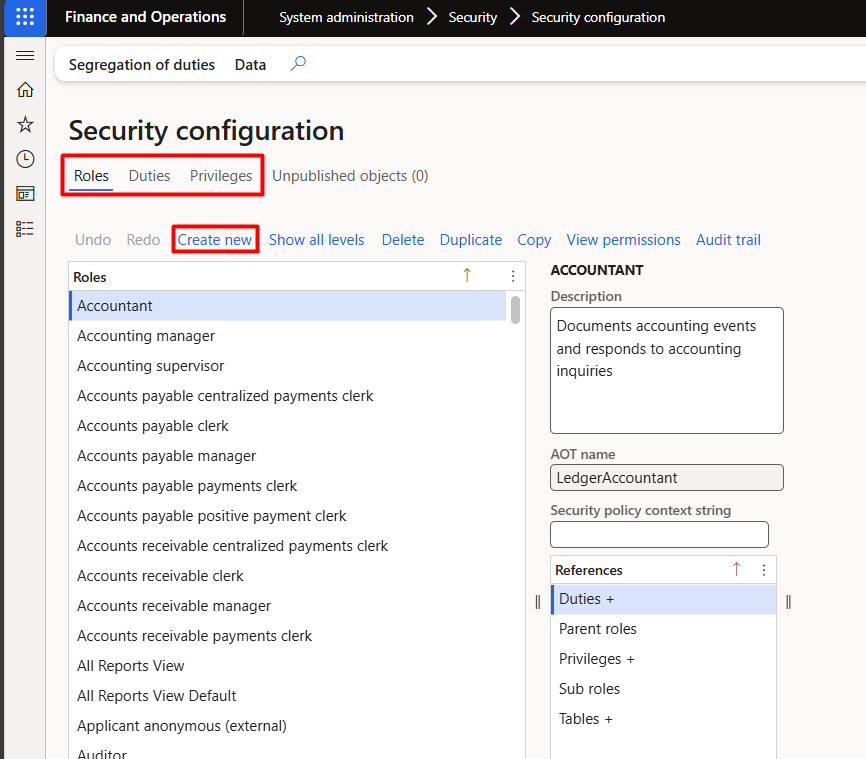
Task: Switch to the Privileges tab
Action: coord(221,176)
